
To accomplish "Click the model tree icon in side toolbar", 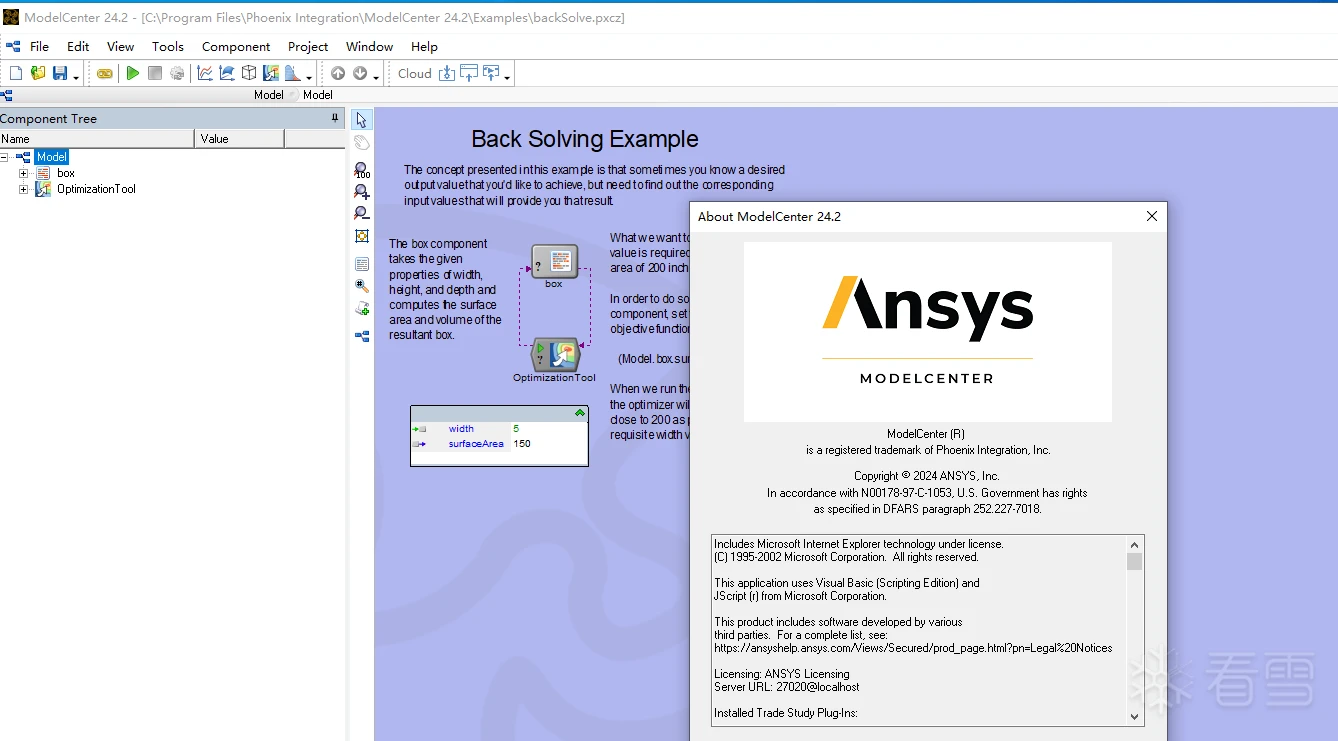I will tap(362, 336).
